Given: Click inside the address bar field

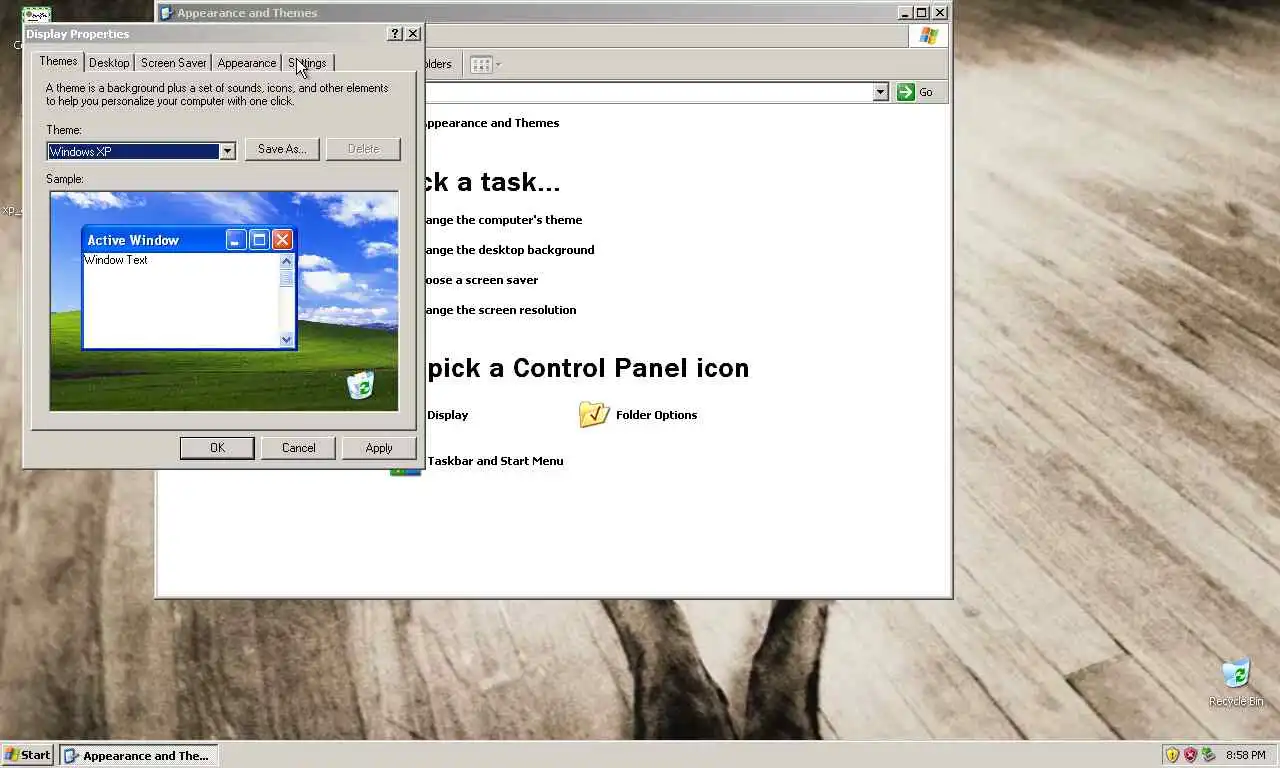Looking at the screenshot, I should [648, 92].
